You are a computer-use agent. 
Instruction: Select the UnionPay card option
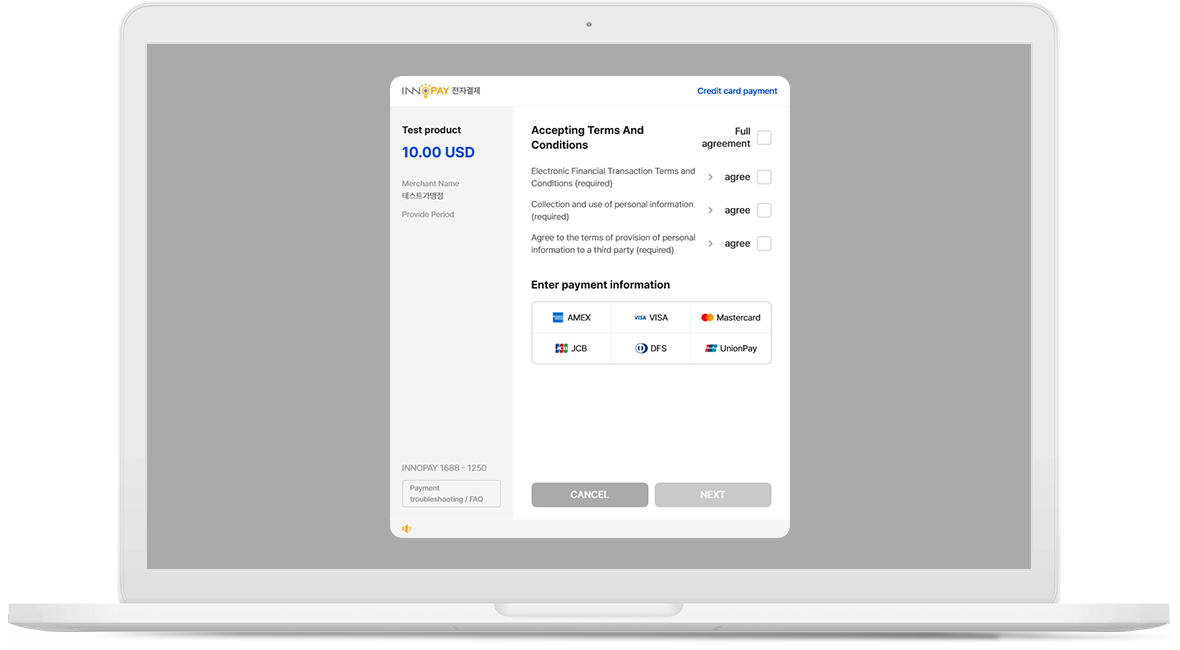pyautogui.click(x=731, y=348)
